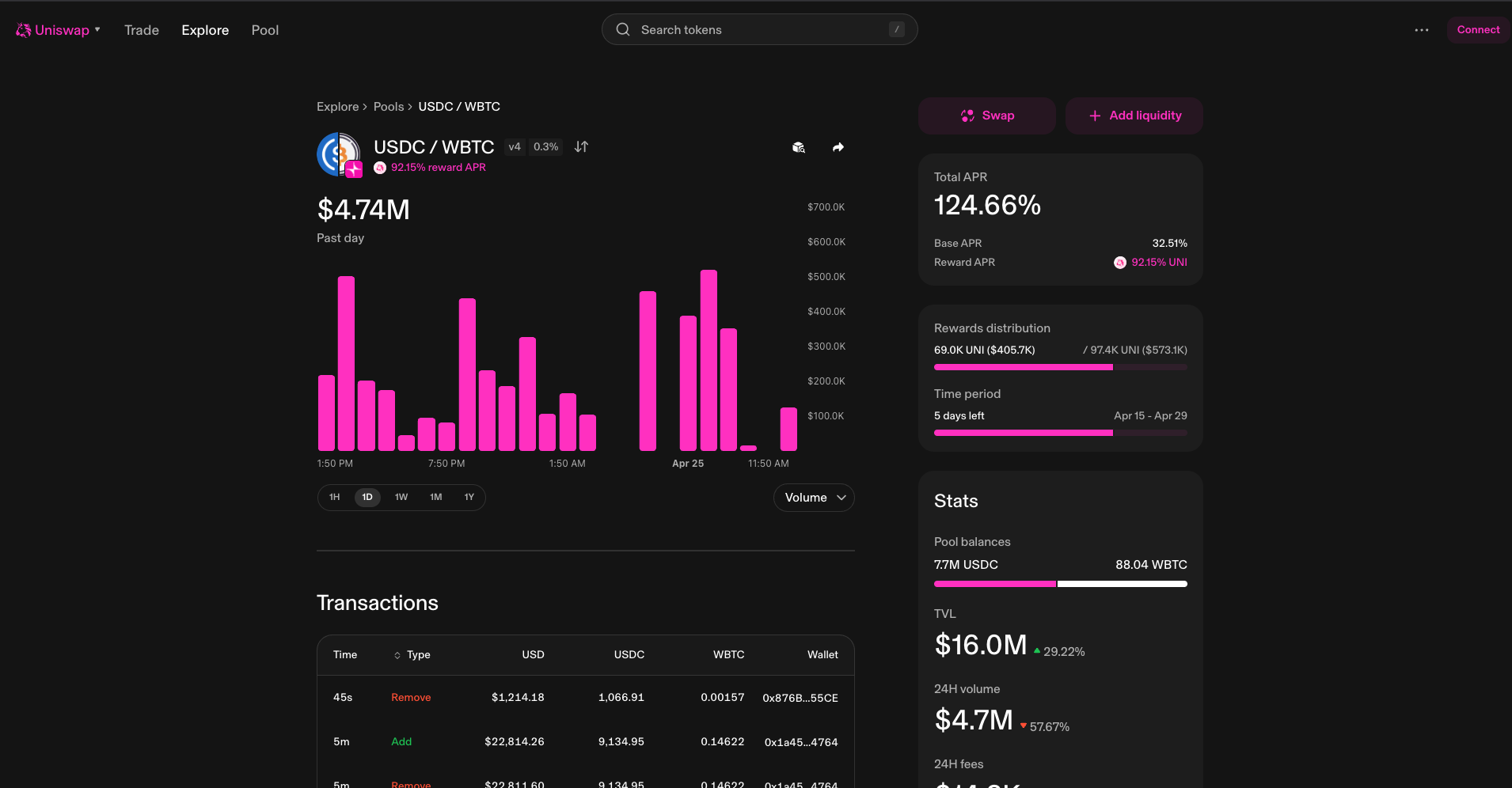The width and height of the screenshot is (1512, 788).
Task: Click the 7.7M USDC balance text
Action: pos(966,564)
